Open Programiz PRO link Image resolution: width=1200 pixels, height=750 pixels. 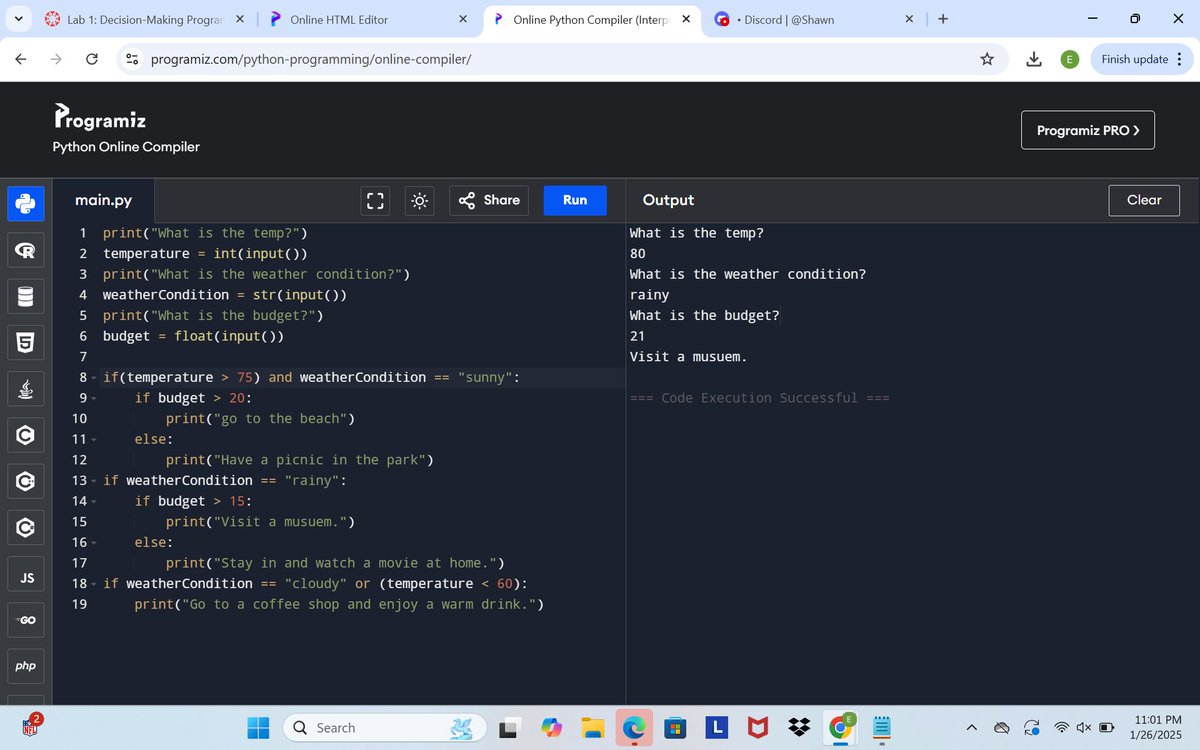click(1087, 130)
